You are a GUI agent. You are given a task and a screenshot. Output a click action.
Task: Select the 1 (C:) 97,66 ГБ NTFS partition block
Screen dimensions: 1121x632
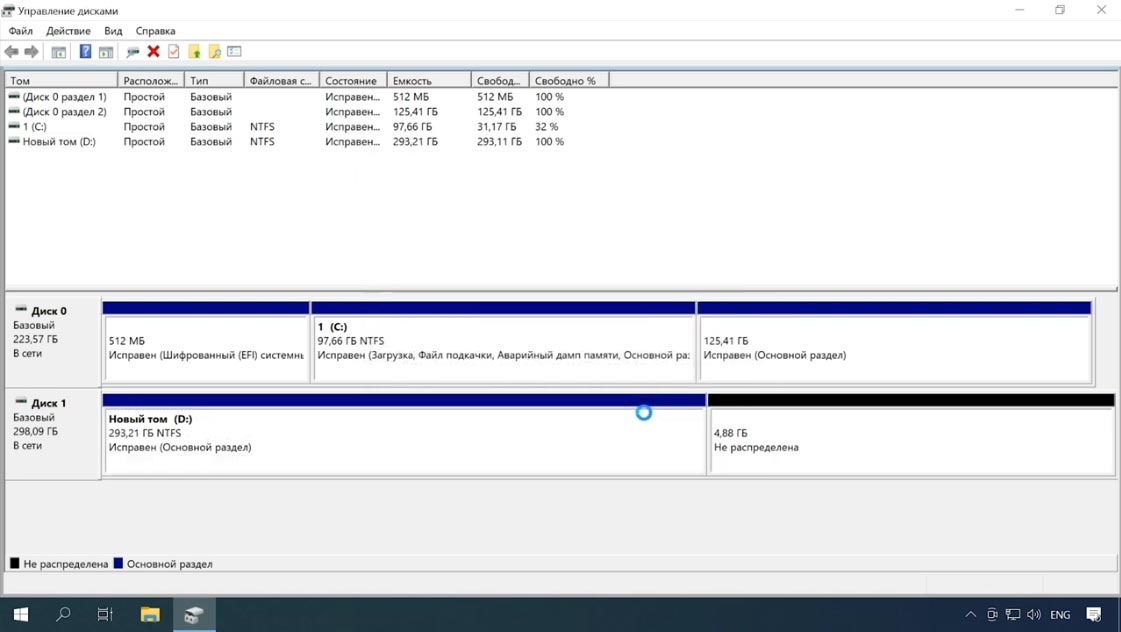tap(503, 342)
